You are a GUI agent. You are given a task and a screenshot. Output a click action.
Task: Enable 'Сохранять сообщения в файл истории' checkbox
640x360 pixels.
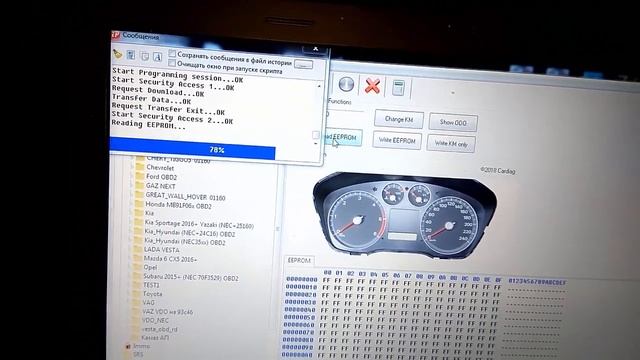(172, 53)
